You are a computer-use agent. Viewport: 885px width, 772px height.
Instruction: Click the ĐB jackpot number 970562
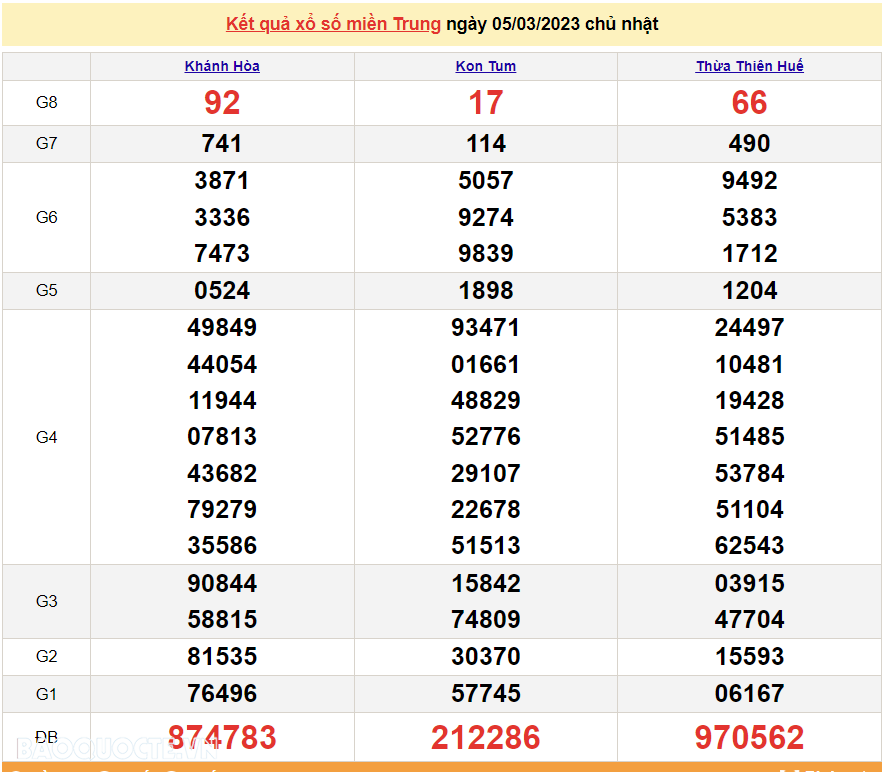[x=750, y=738]
